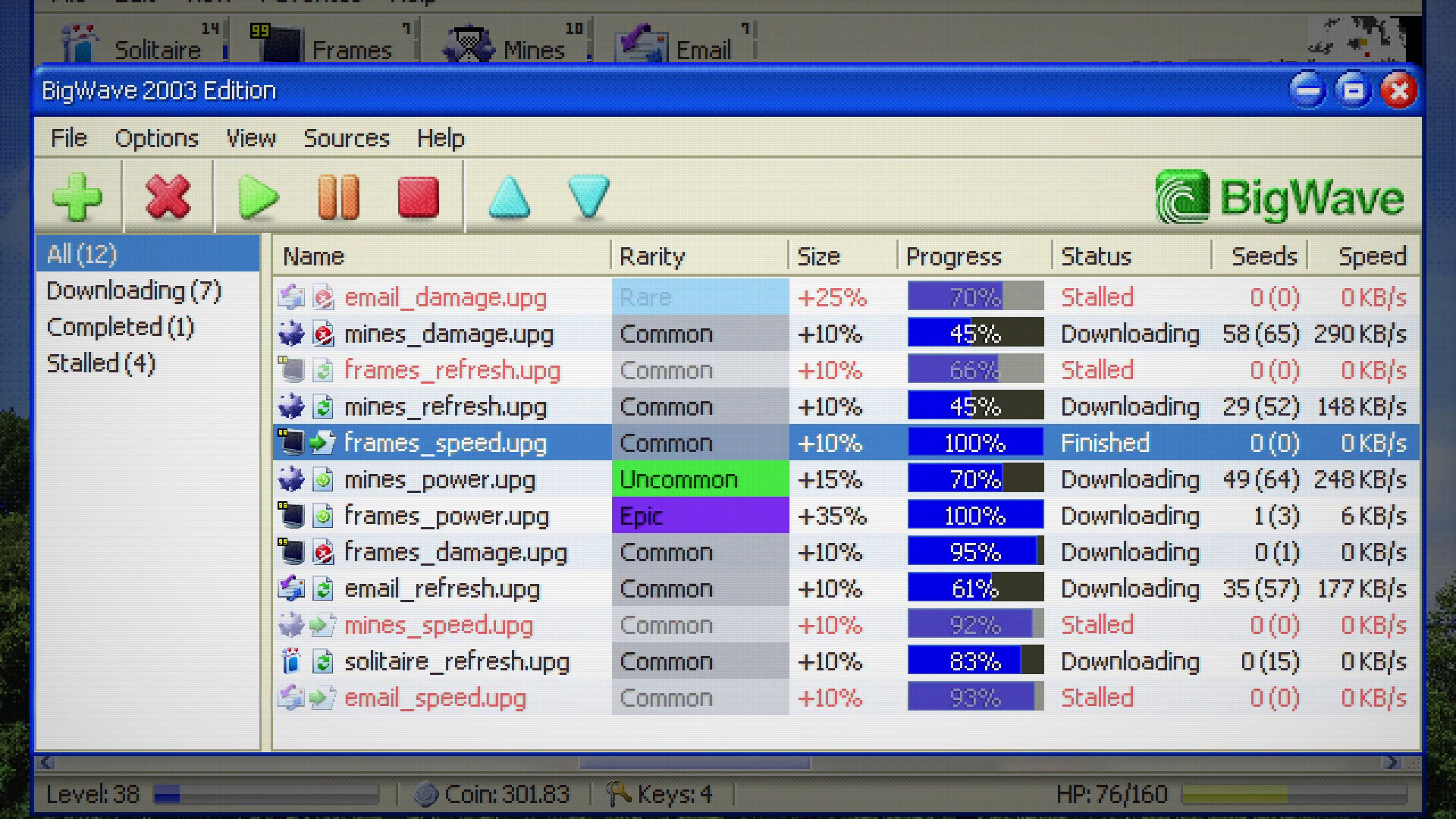This screenshot has width=1456, height=819.
Task: Open the File menu
Action: [x=69, y=138]
